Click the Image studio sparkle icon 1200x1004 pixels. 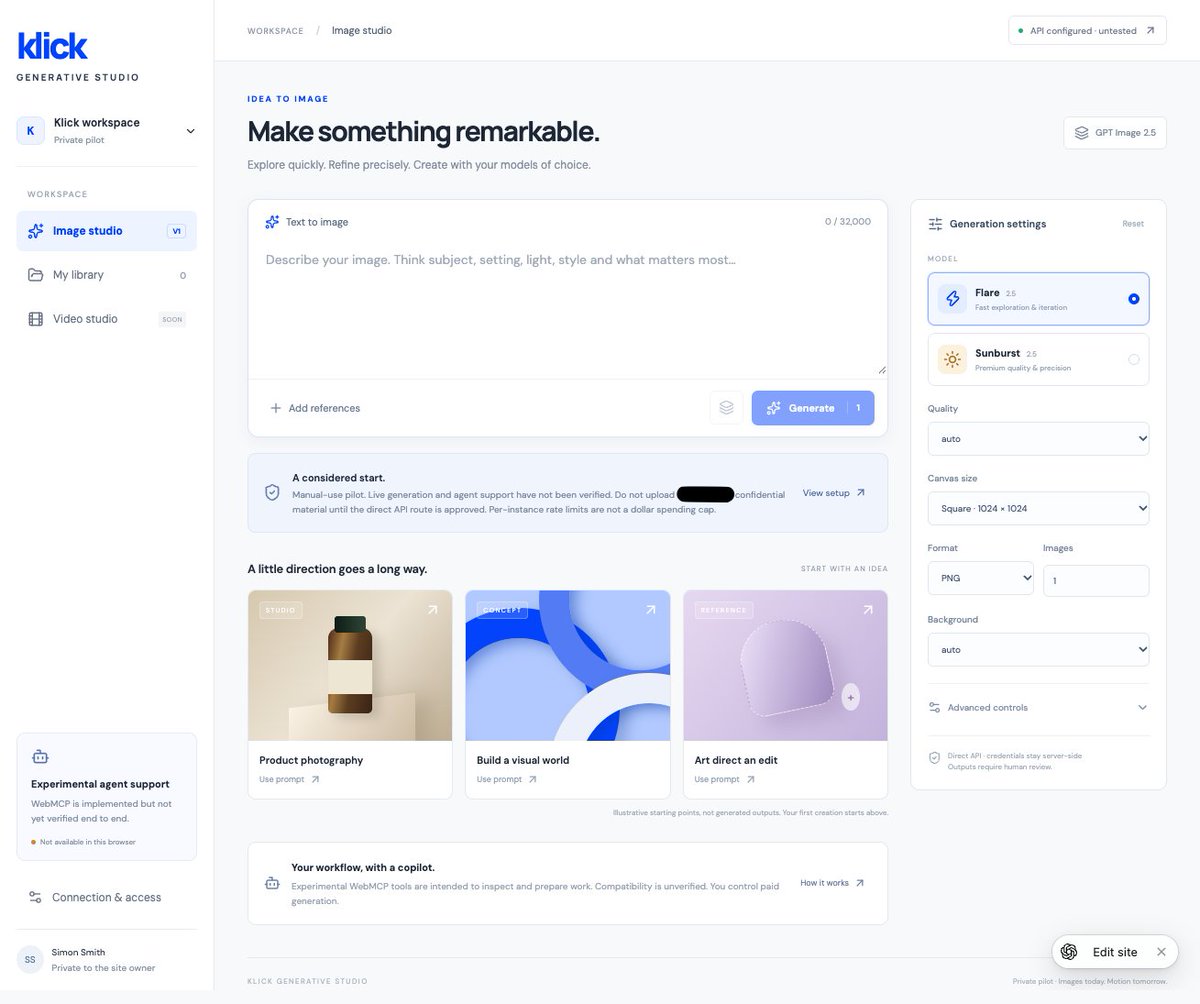tap(35, 231)
